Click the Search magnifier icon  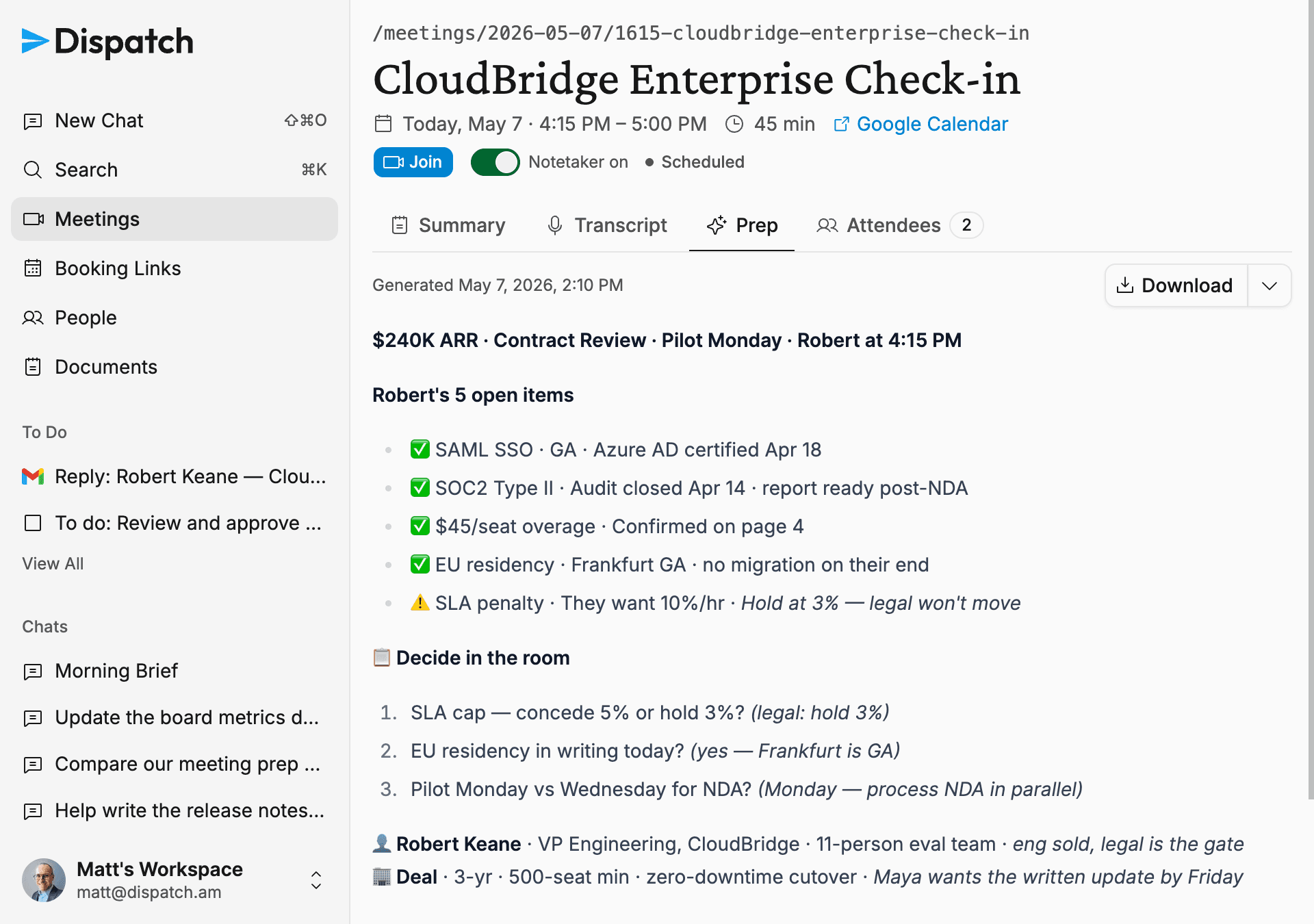[33, 170]
